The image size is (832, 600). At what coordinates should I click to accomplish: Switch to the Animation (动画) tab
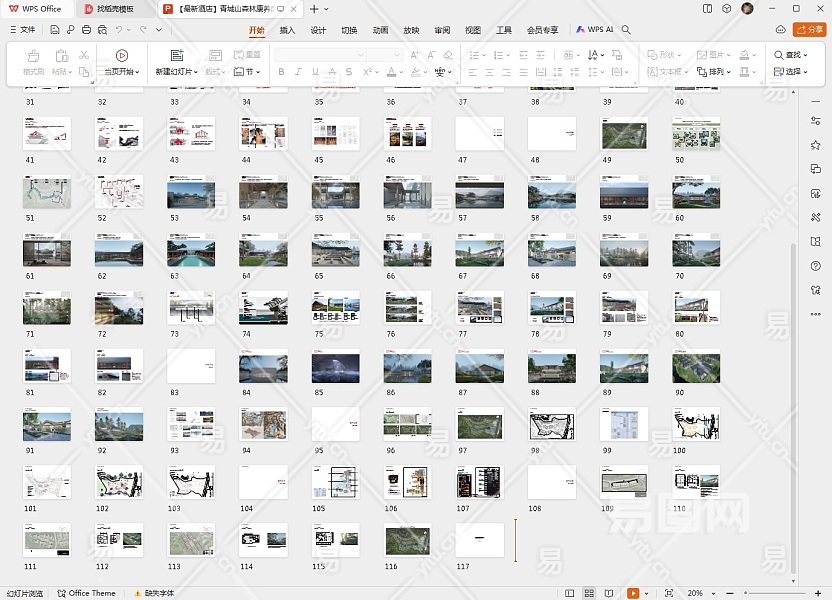pyautogui.click(x=380, y=30)
